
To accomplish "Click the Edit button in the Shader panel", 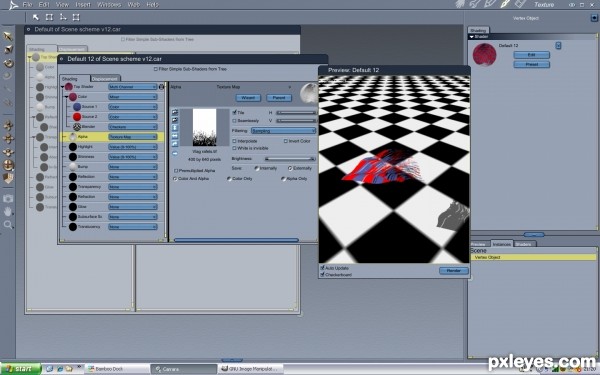I will [x=532, y=55].
